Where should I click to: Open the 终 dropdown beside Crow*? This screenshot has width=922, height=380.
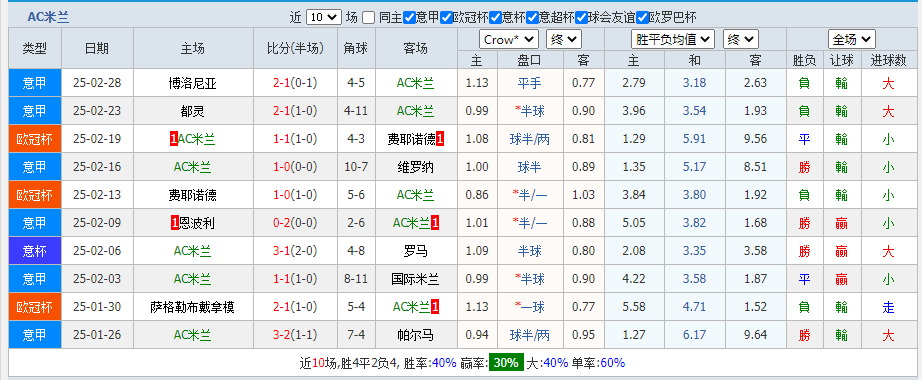click(x=564, y=39)
